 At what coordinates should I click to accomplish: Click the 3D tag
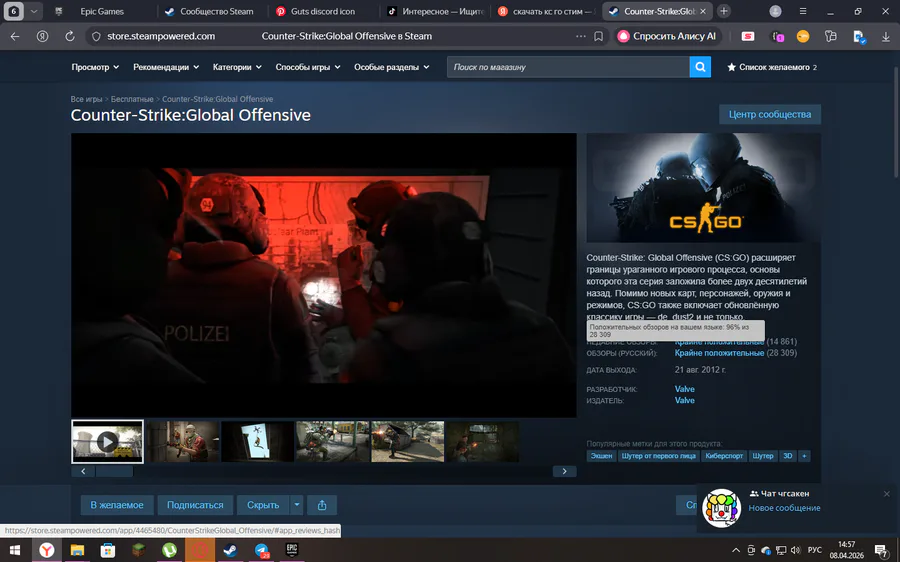(788, 456)
